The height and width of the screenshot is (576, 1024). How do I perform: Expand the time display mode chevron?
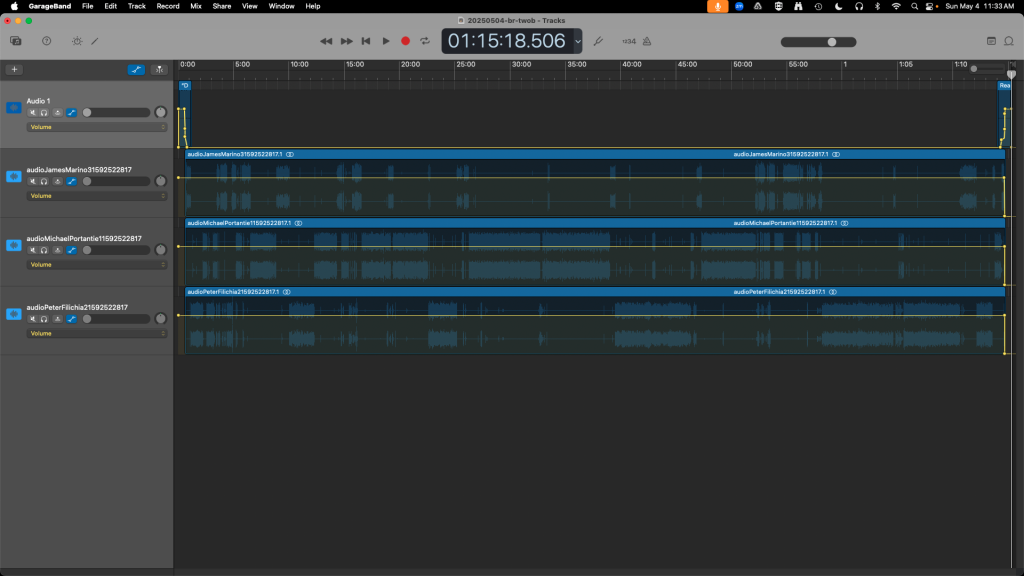point(578,41)
